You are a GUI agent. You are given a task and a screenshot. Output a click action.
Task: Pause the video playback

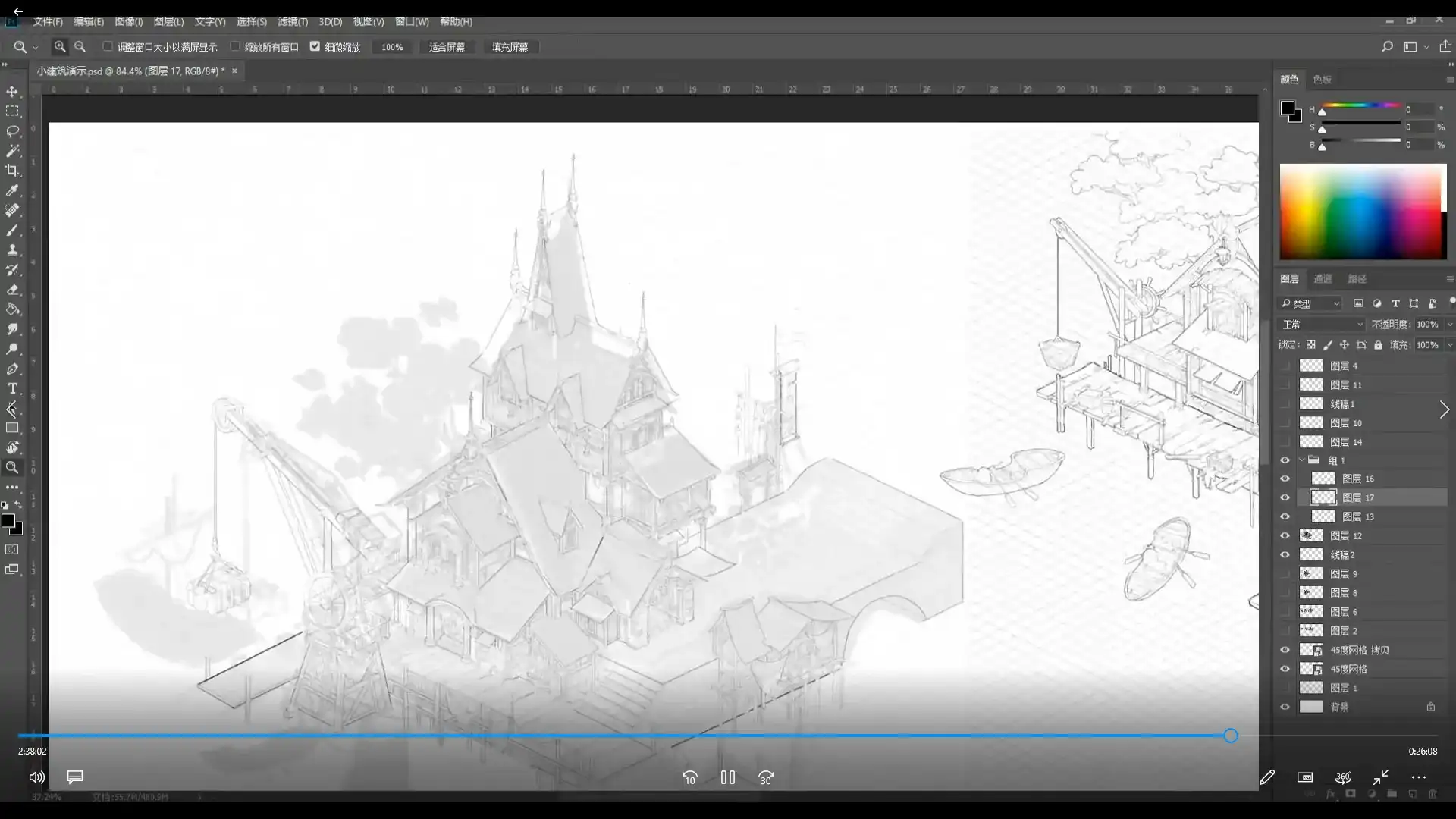[727, 777]
